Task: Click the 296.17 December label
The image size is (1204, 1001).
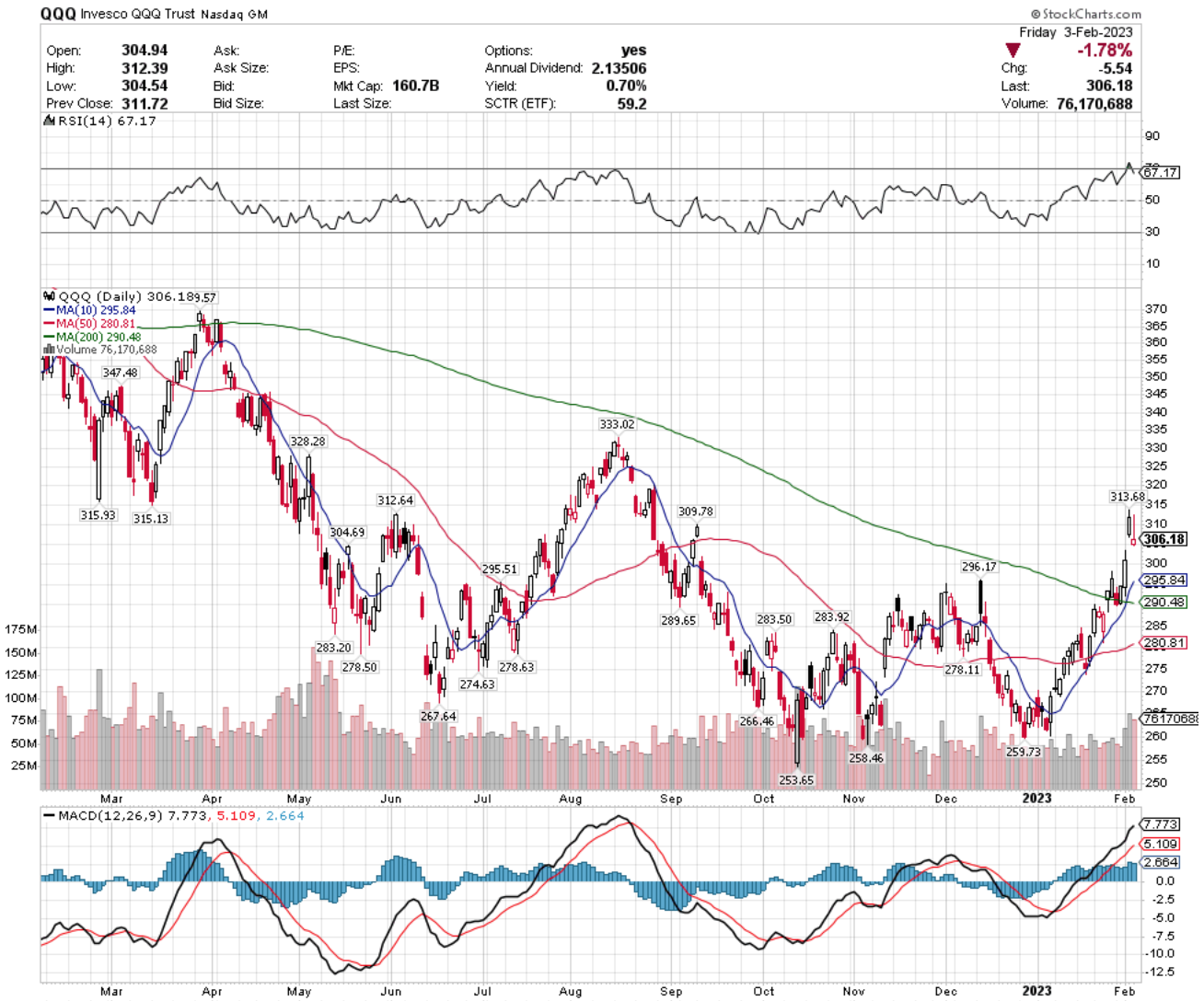Action: point(979,567)
